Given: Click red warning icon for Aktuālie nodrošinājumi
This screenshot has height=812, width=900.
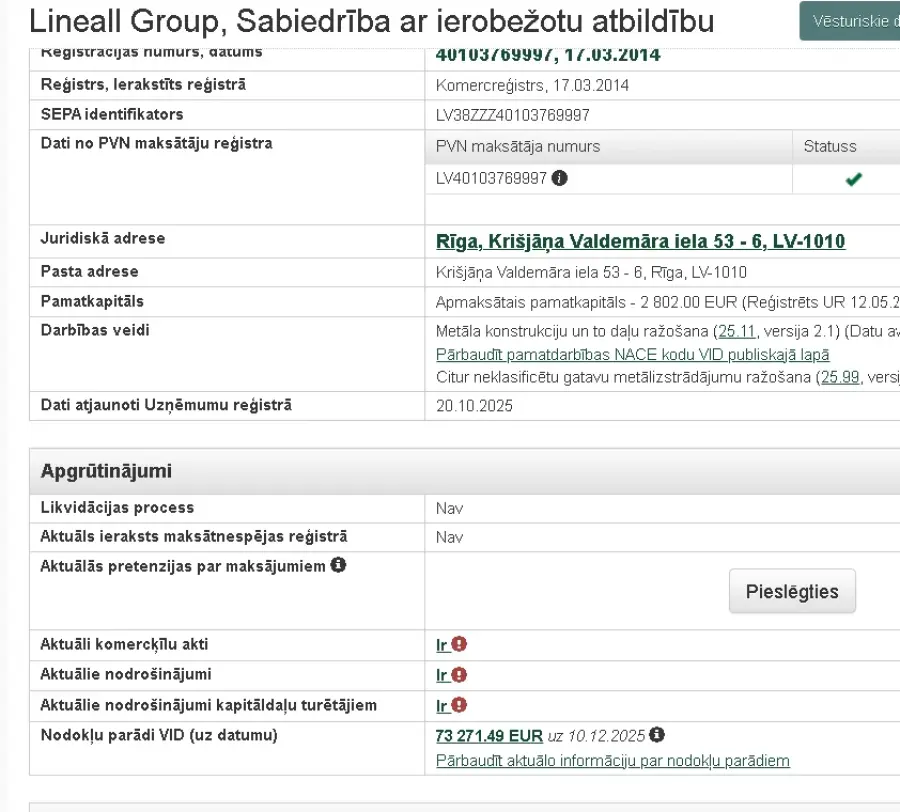Looking at the screenshot, I should 459,675.
